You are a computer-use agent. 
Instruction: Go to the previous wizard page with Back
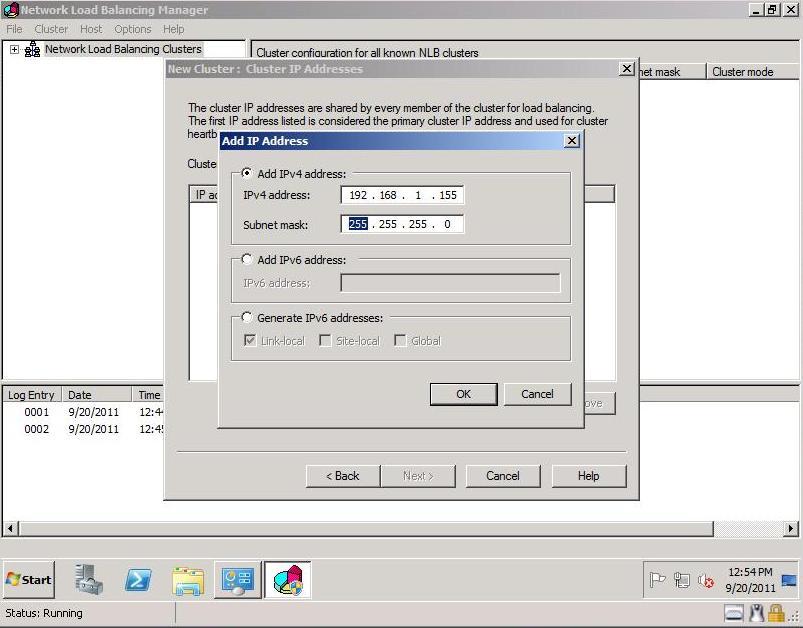pos(343,476)
